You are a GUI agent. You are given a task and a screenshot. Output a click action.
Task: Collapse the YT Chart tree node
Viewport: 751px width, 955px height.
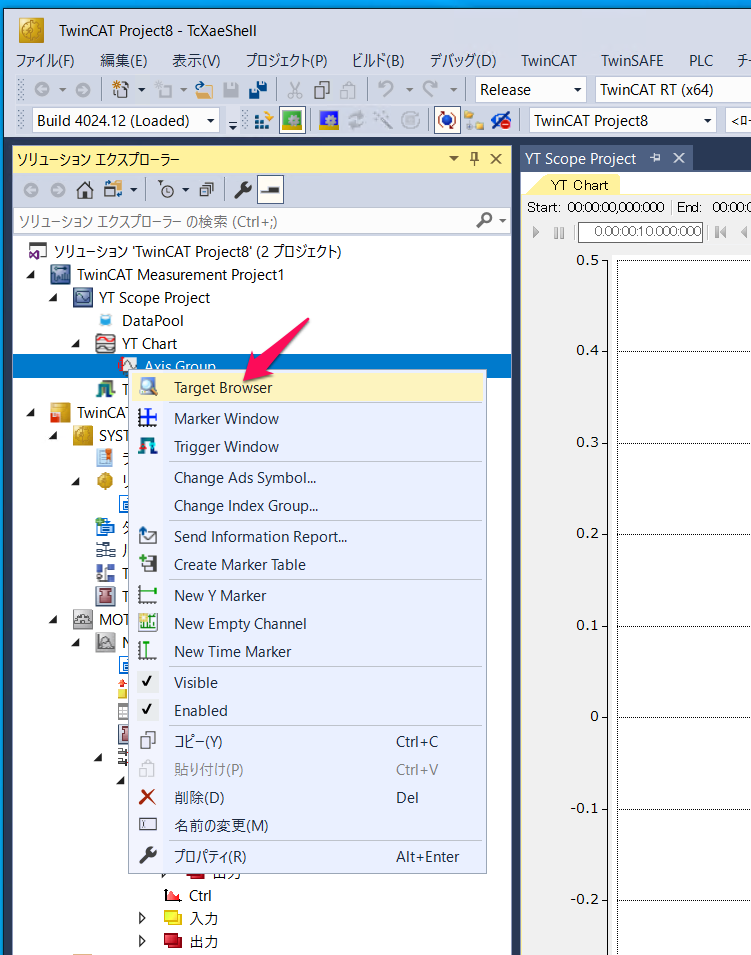[76, 344]
